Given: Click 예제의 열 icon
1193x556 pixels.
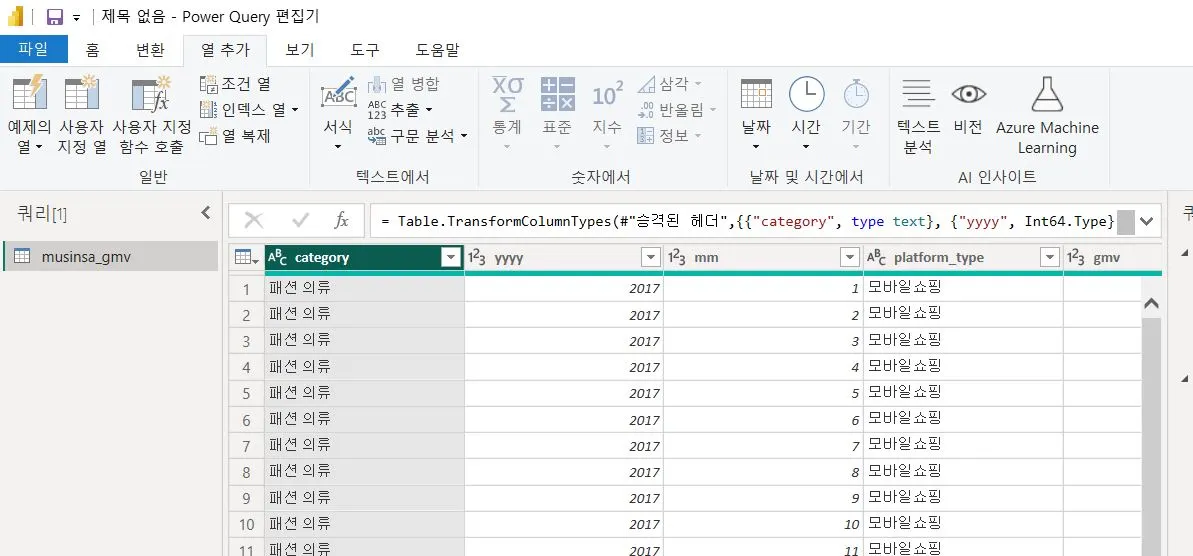Looking at the screenshot, I should [x=30, y=94].
